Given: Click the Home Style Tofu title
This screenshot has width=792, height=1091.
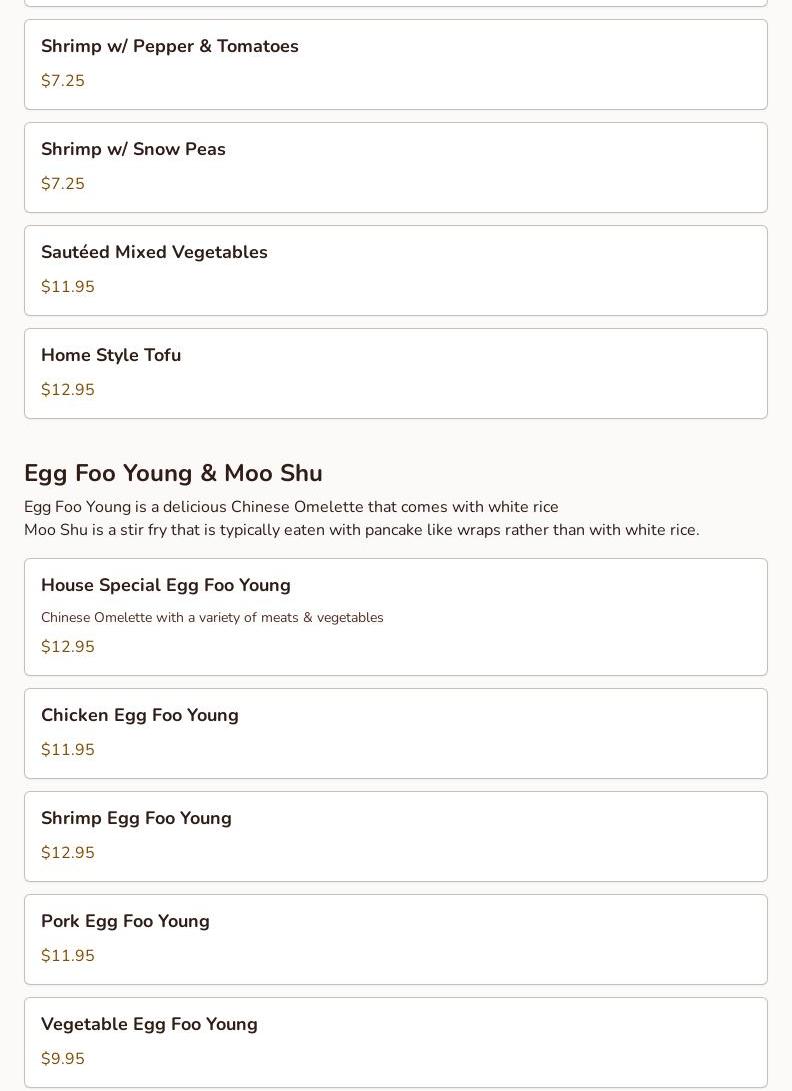Looking at the screenshot, I should click(111, 356).
